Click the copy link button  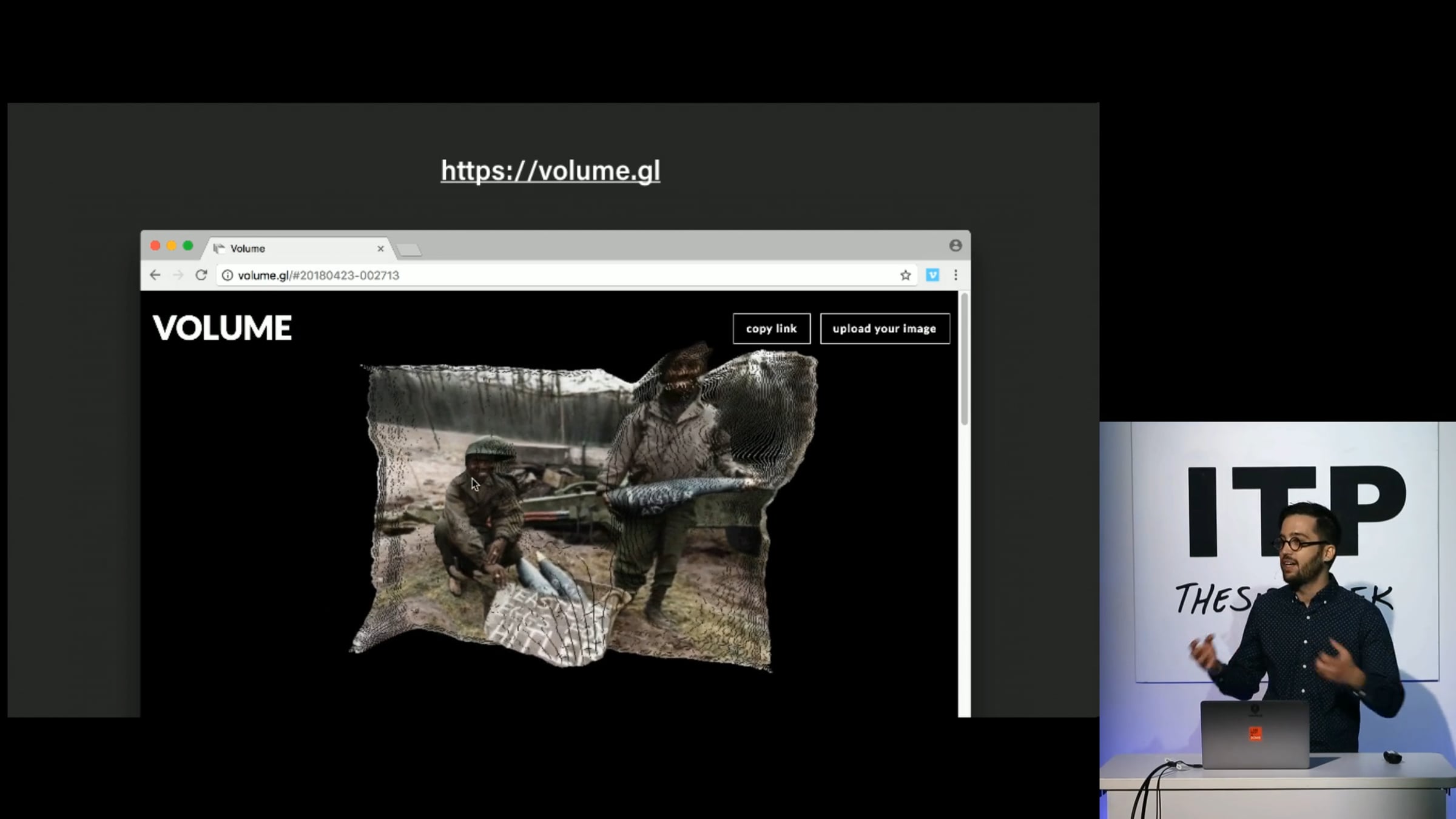pyautogui.click(x=771, y=328)
